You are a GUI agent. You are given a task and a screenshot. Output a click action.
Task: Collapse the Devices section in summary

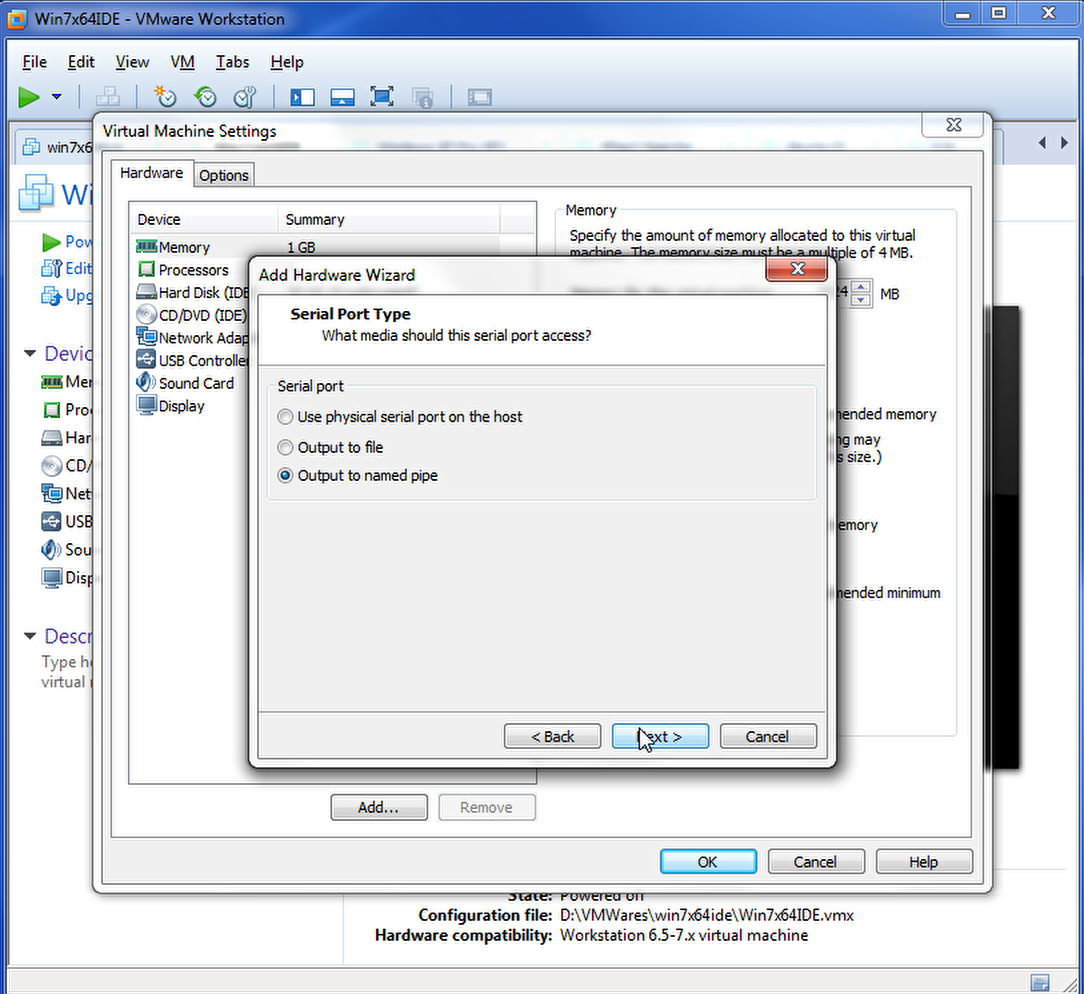point(30,354)
